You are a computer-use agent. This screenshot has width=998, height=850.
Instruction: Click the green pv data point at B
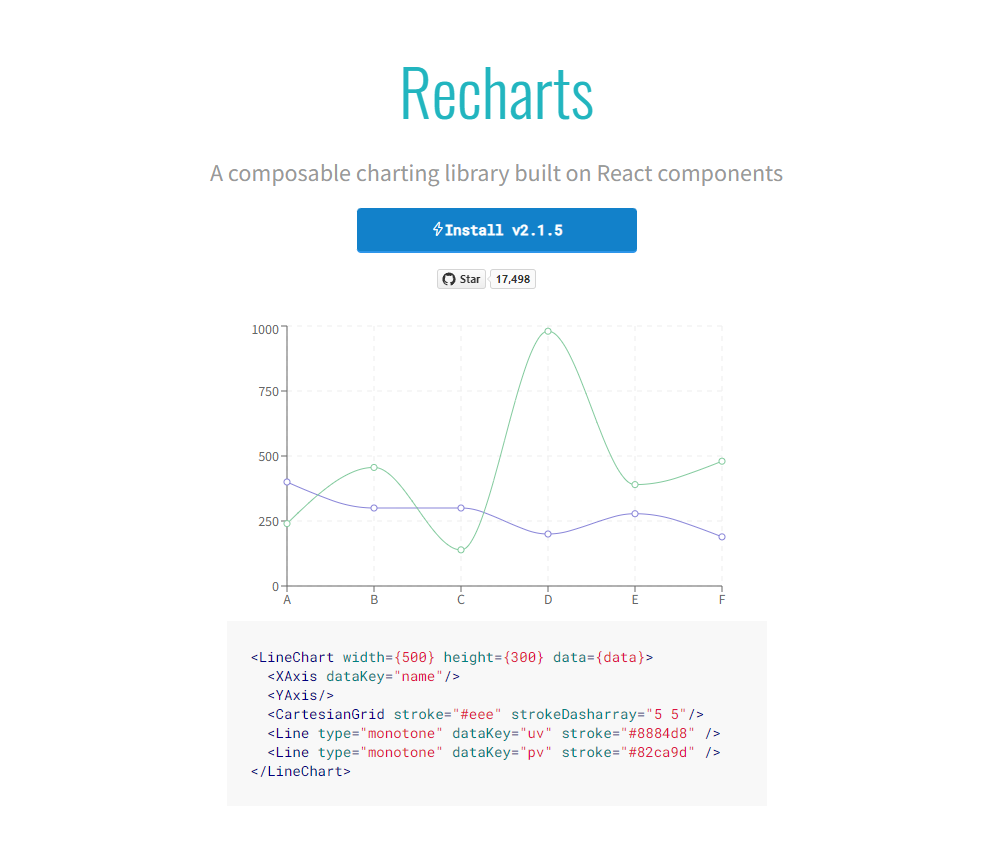[374, 467]
